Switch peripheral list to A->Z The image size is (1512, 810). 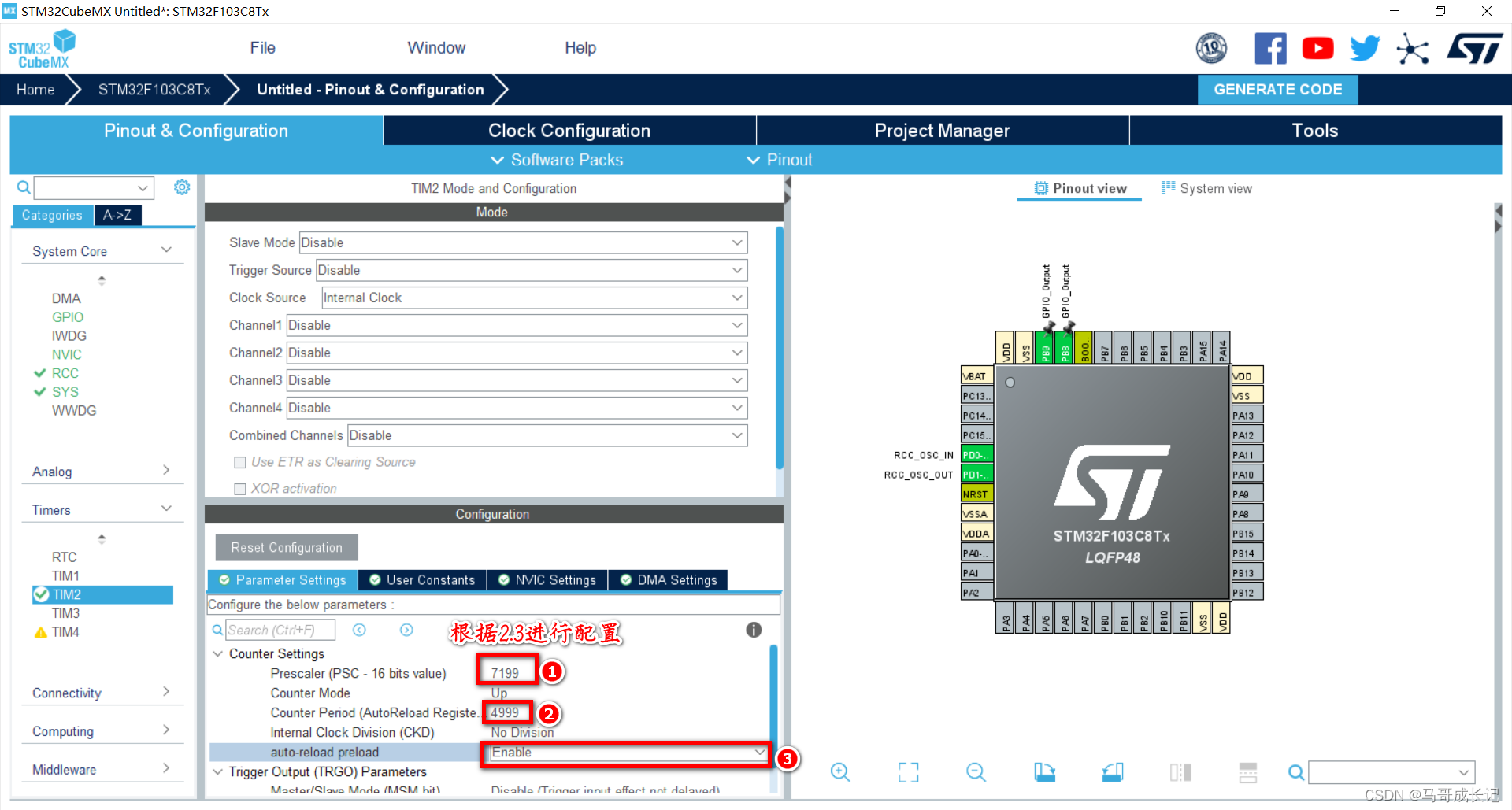tap(117, 215)
